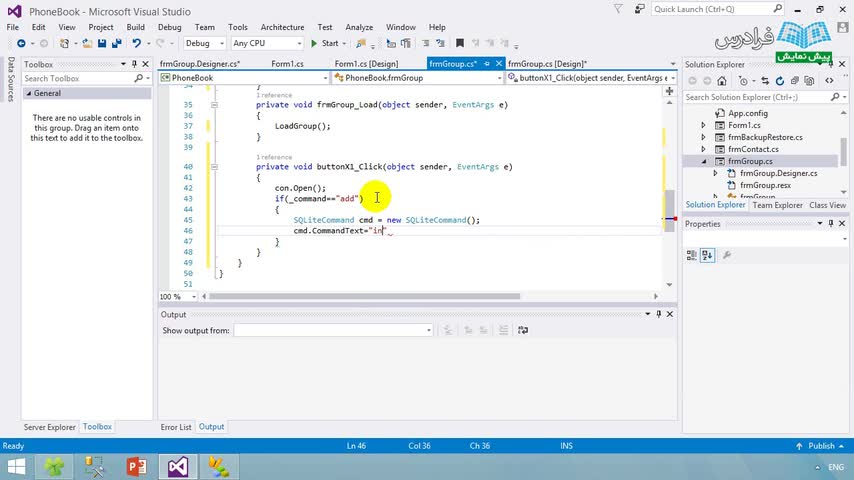The height and width of the screenshot is (480, 854).
Task: Click the Alphabetical sort icon in Properties
Action: 706,256
